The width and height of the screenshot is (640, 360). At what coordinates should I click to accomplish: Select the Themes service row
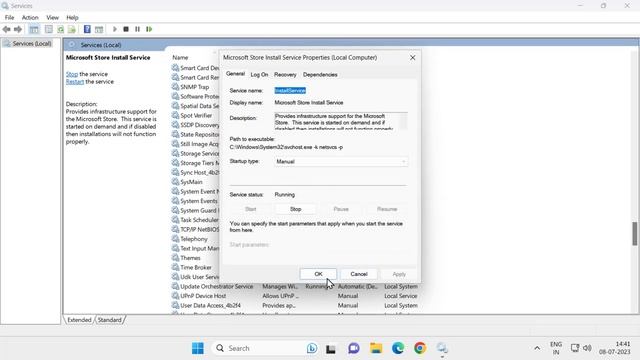click(x=190, y=258)
